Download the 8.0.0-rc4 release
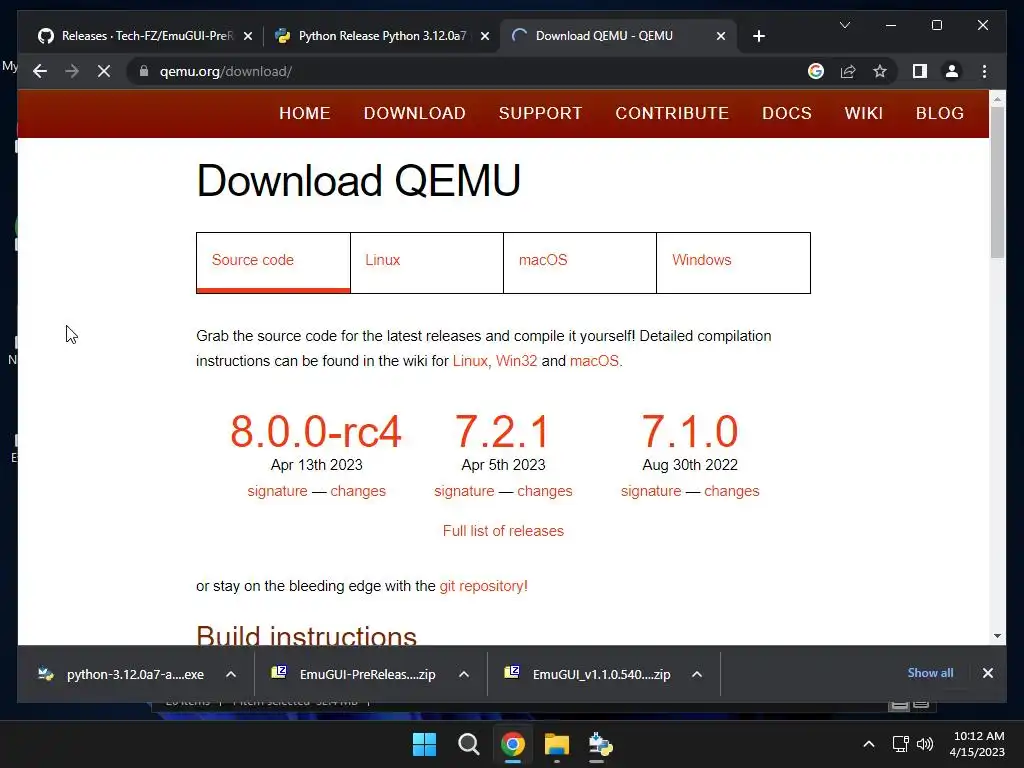Viewport: 1024px width, 768px height. 316,431
